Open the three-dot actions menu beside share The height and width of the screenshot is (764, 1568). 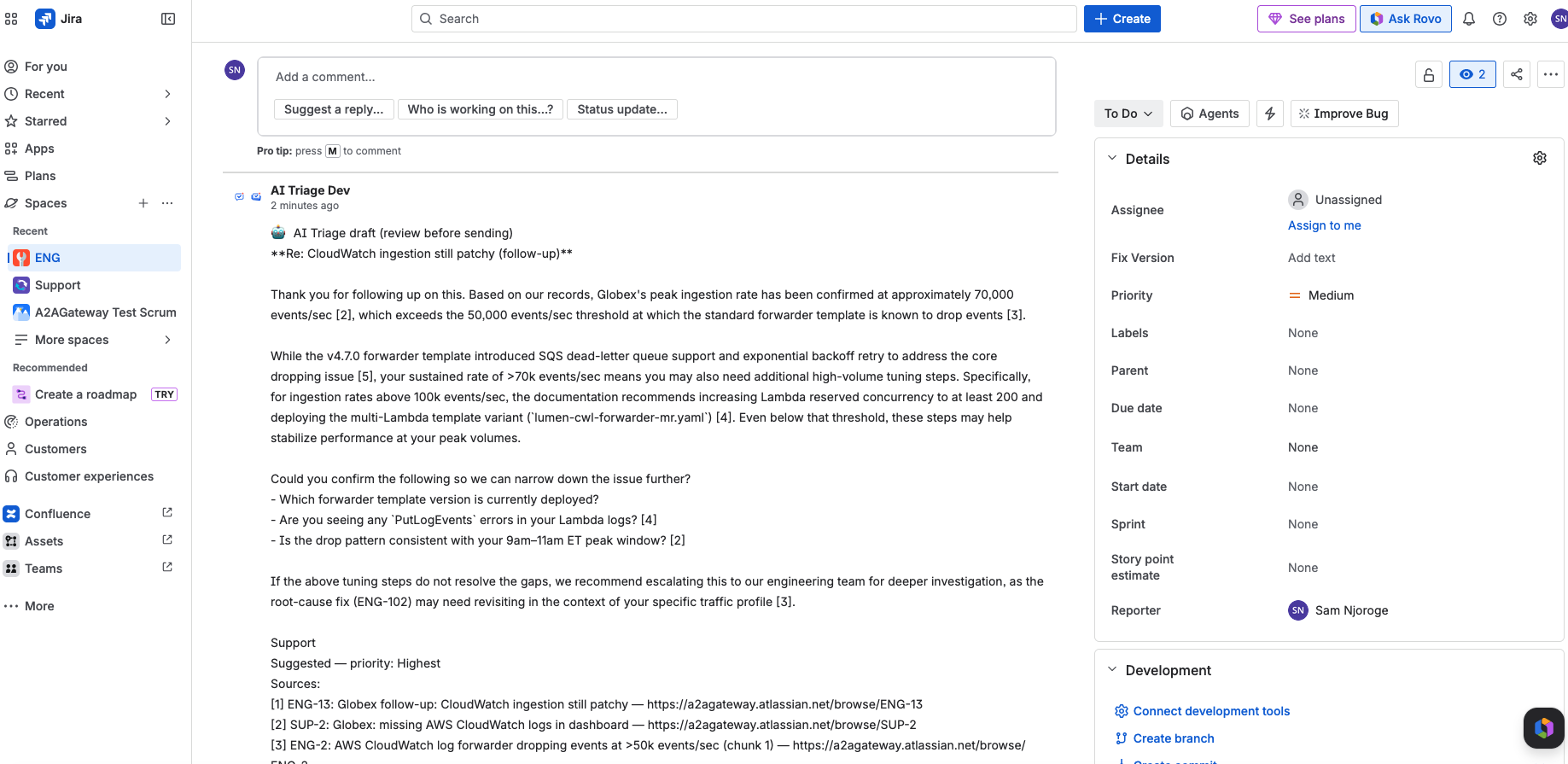click(x=1551, y=74)
